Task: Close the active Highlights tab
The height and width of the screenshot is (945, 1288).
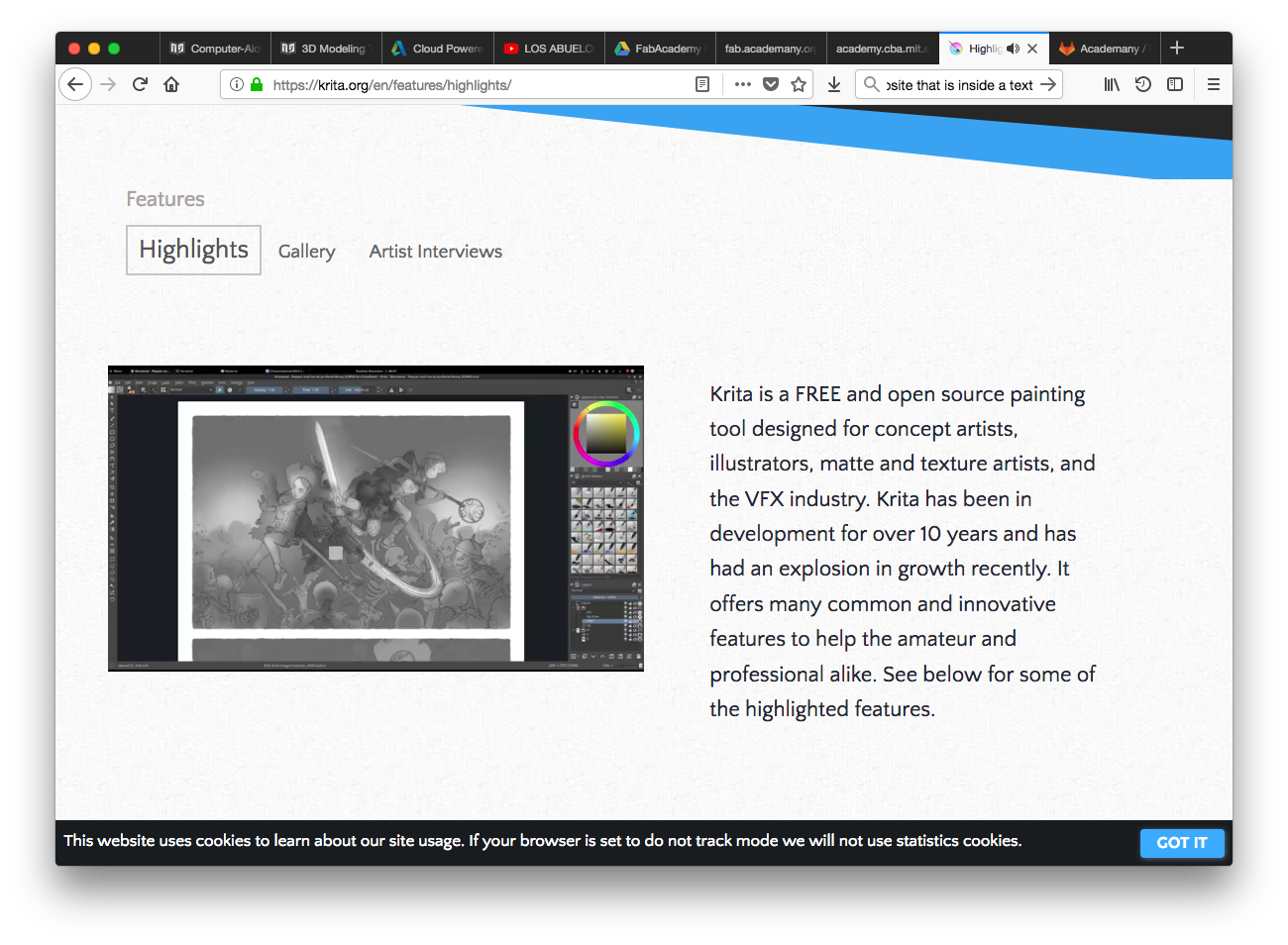Action: (x=1032, y=49)
